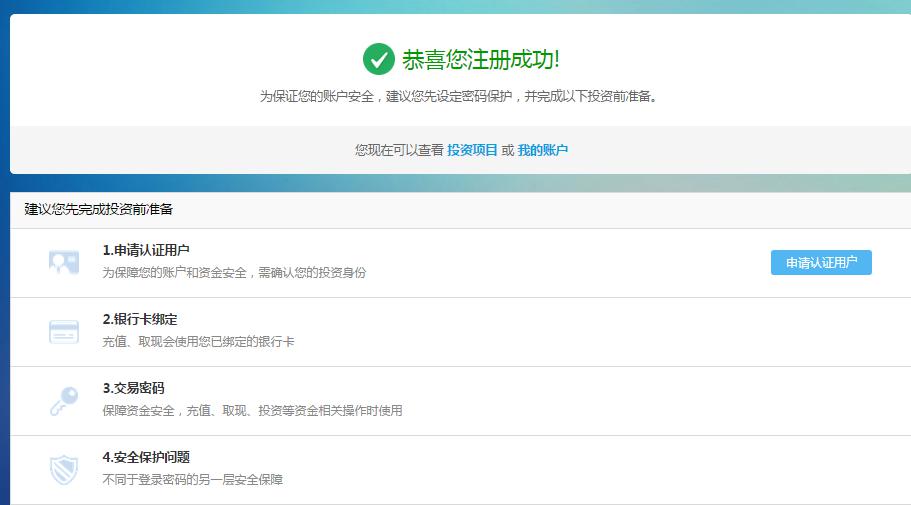
Task: Click the security shield icon
Action: (x=64, y=470)
